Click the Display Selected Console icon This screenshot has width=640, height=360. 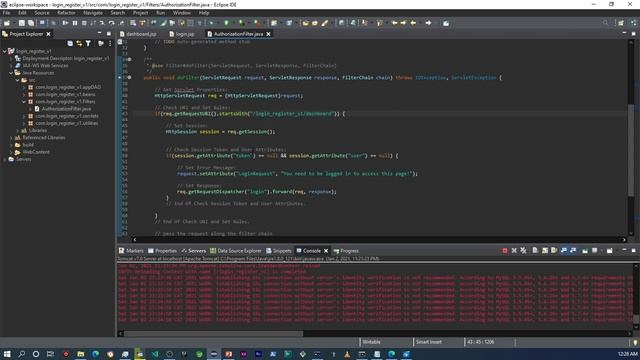point(595,251)
